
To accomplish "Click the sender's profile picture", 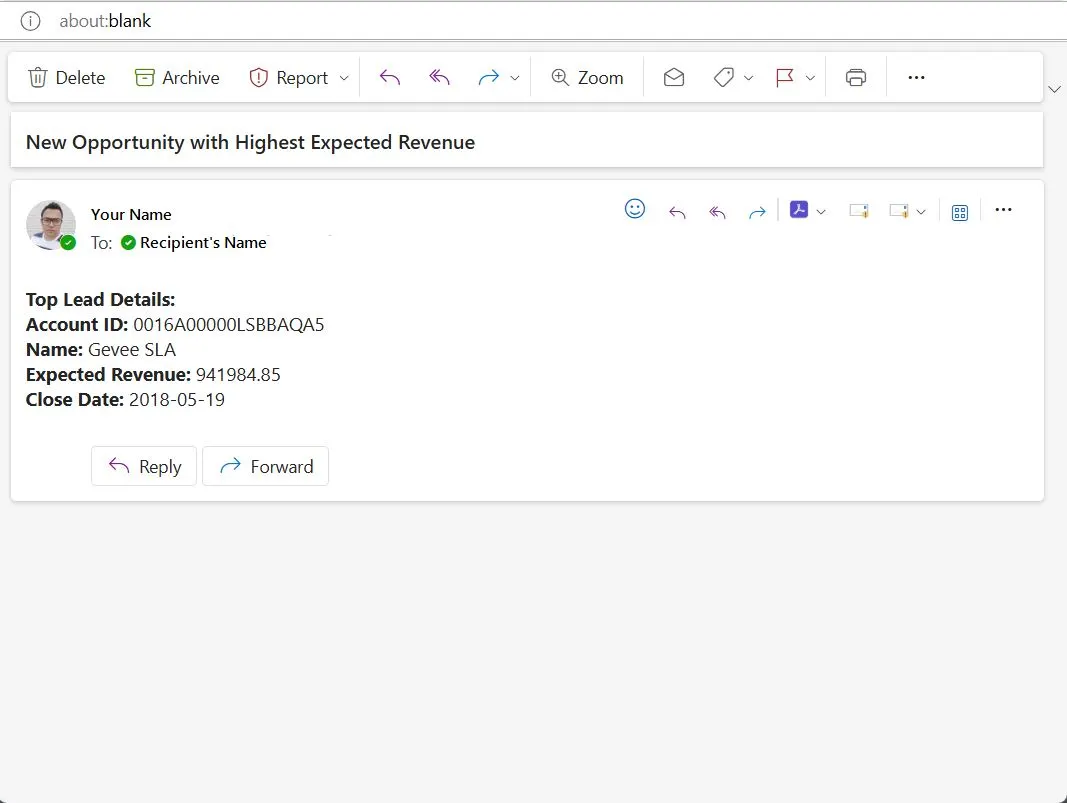I will [51, 225].
